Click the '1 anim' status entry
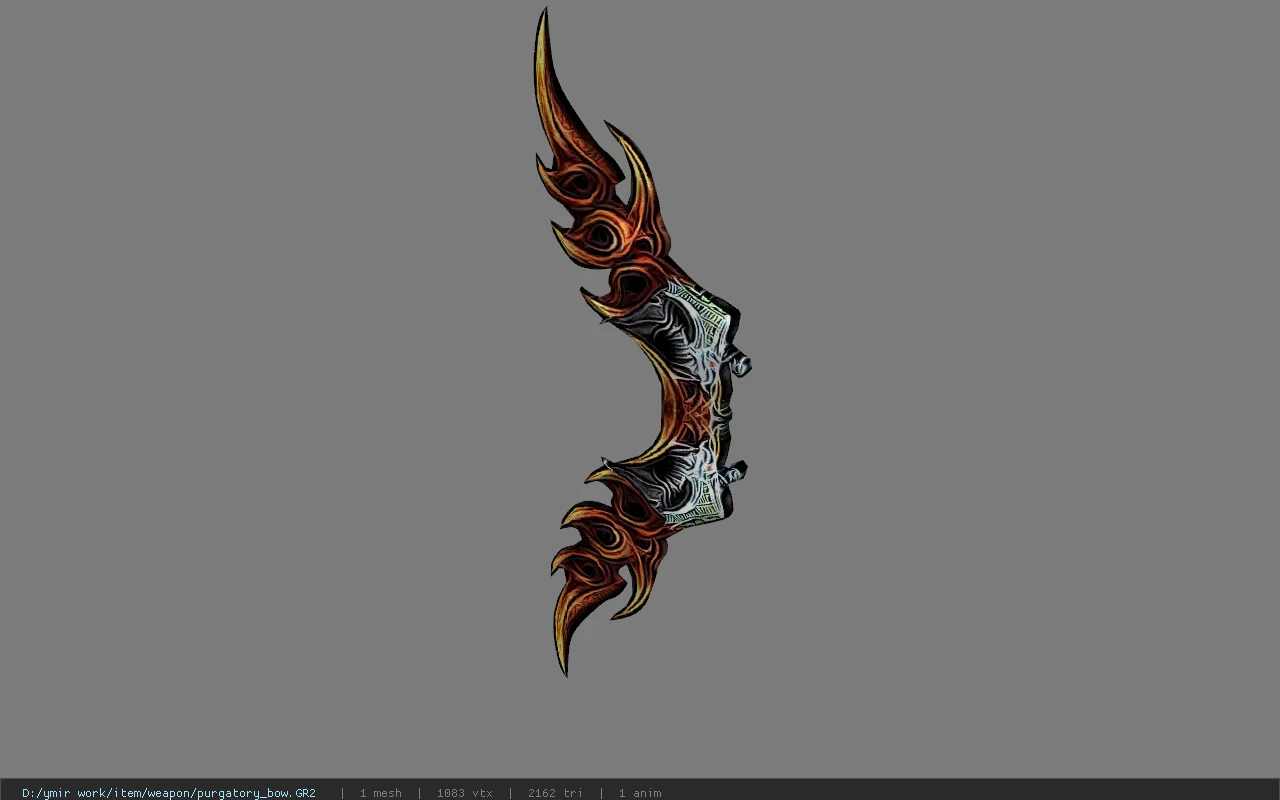The width and height of the screenshot is (1280, 800). click(640, 793)
